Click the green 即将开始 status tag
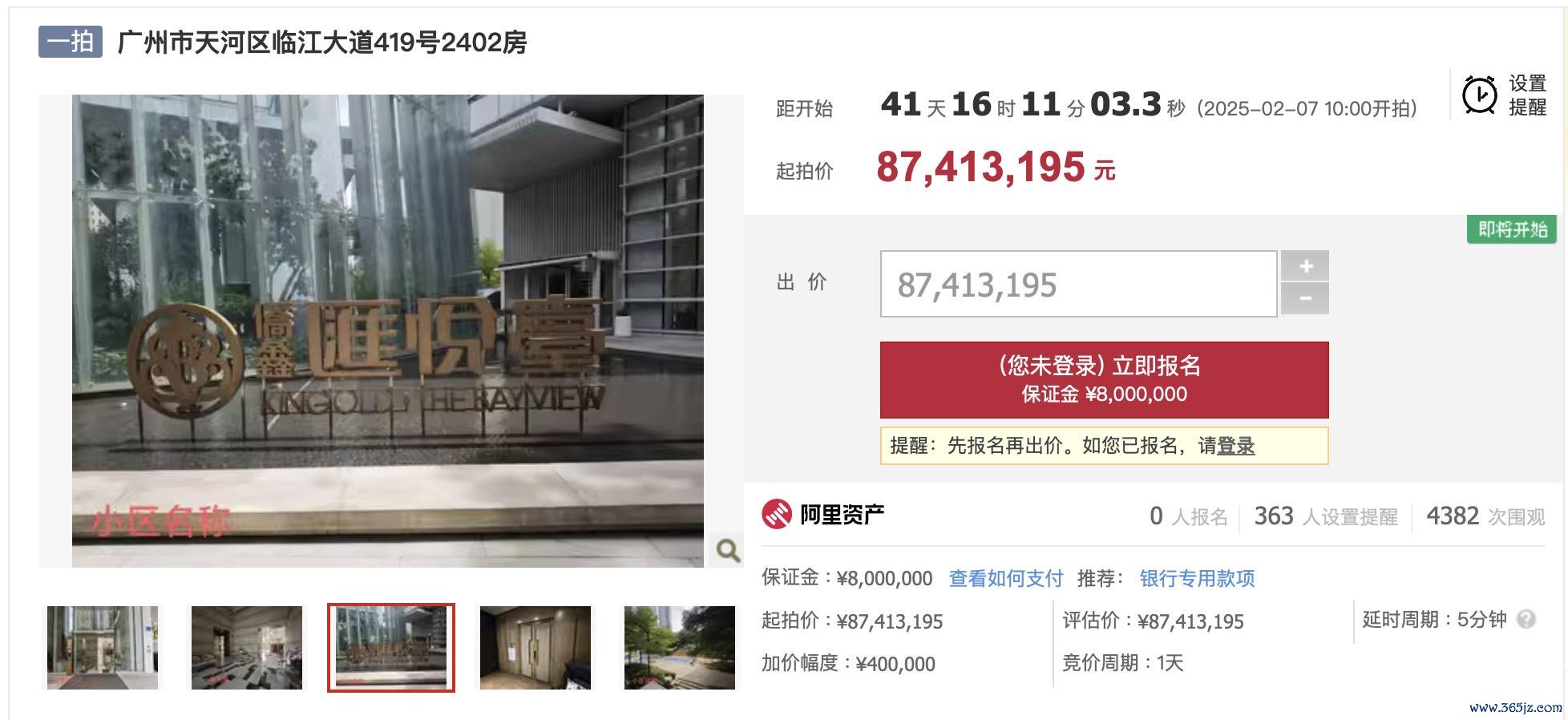This screenshot has height=720, width=1568. 1512,229
